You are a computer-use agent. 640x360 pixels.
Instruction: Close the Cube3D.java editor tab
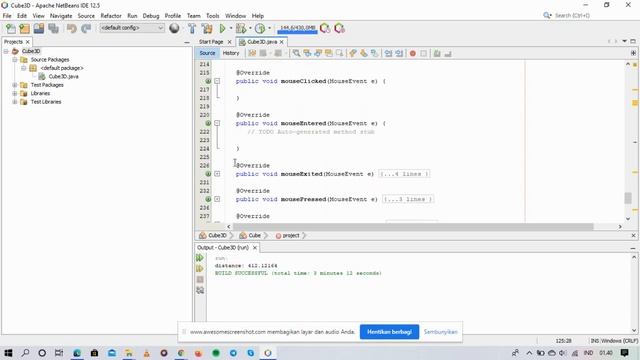(282, 42)
